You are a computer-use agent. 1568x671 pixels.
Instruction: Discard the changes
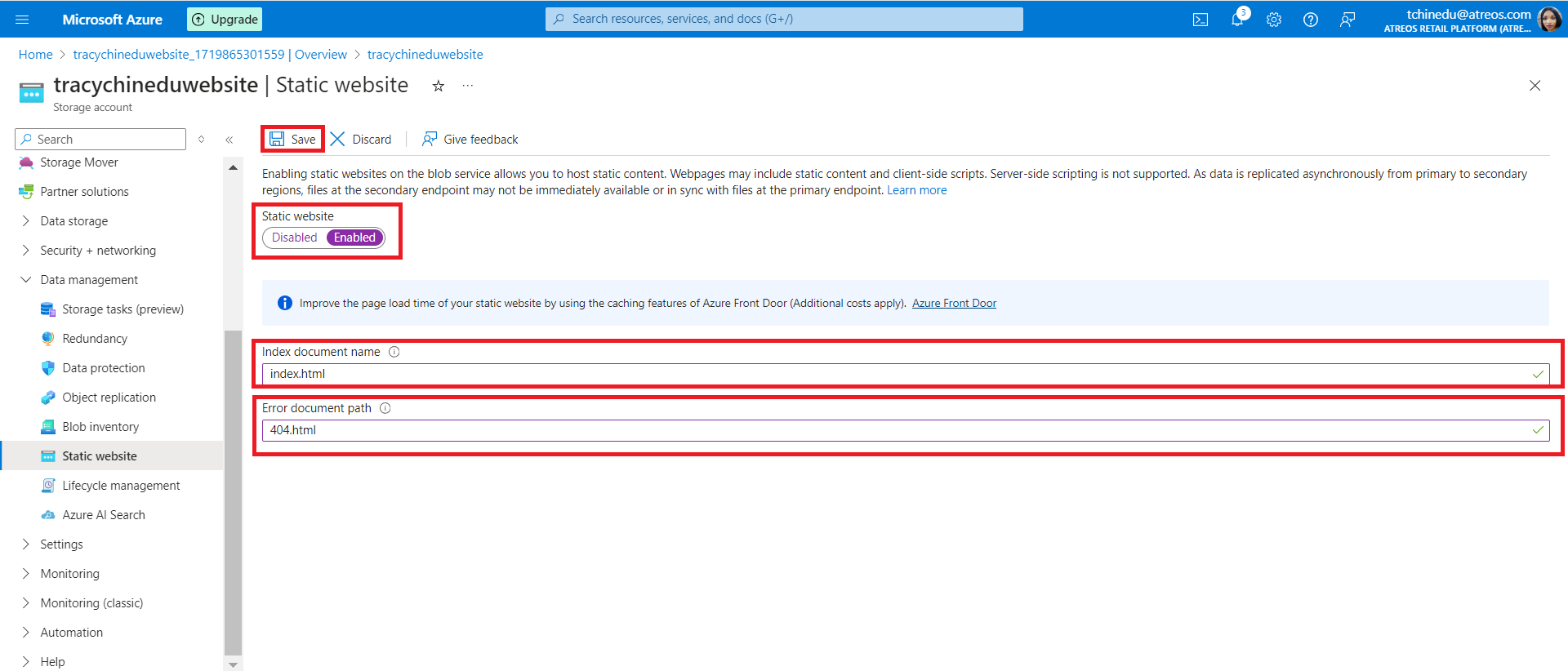pos(361,140)
